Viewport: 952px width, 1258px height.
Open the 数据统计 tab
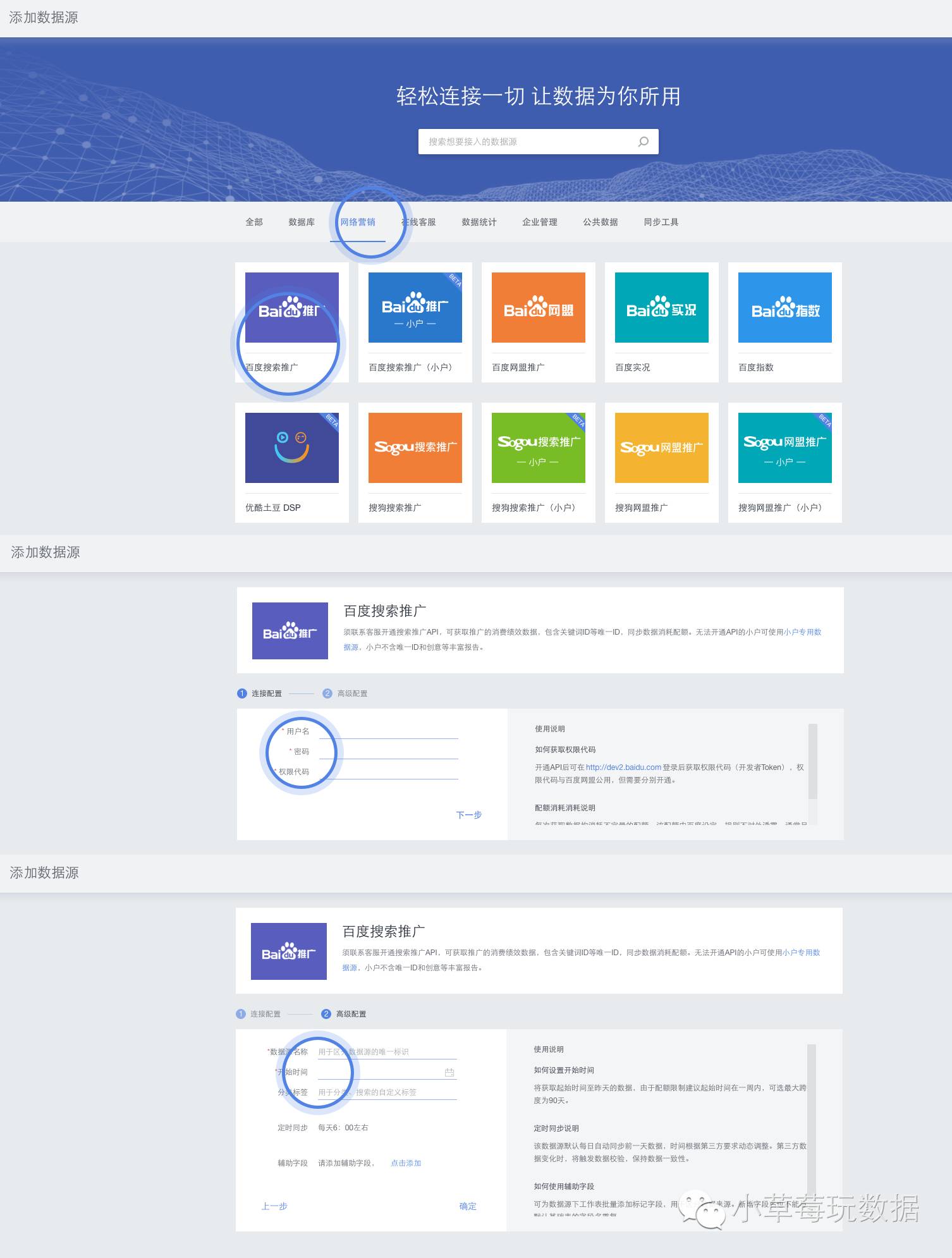pos(479,222)
